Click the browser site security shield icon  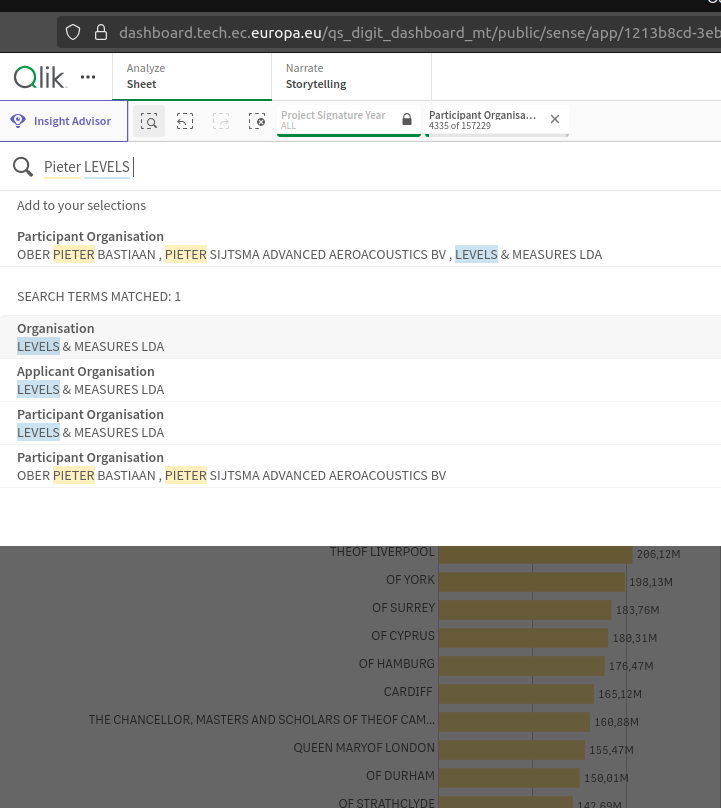(x=73, y=32)
